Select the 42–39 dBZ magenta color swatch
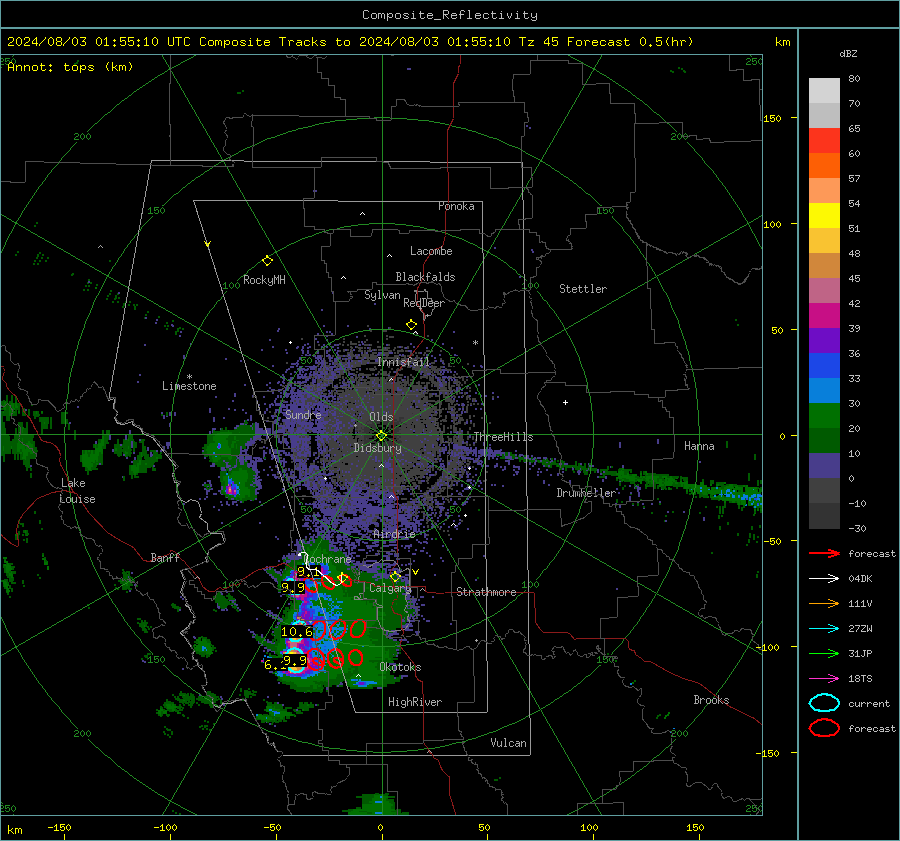The image size is (900, 841). click(x=824, y=315)
